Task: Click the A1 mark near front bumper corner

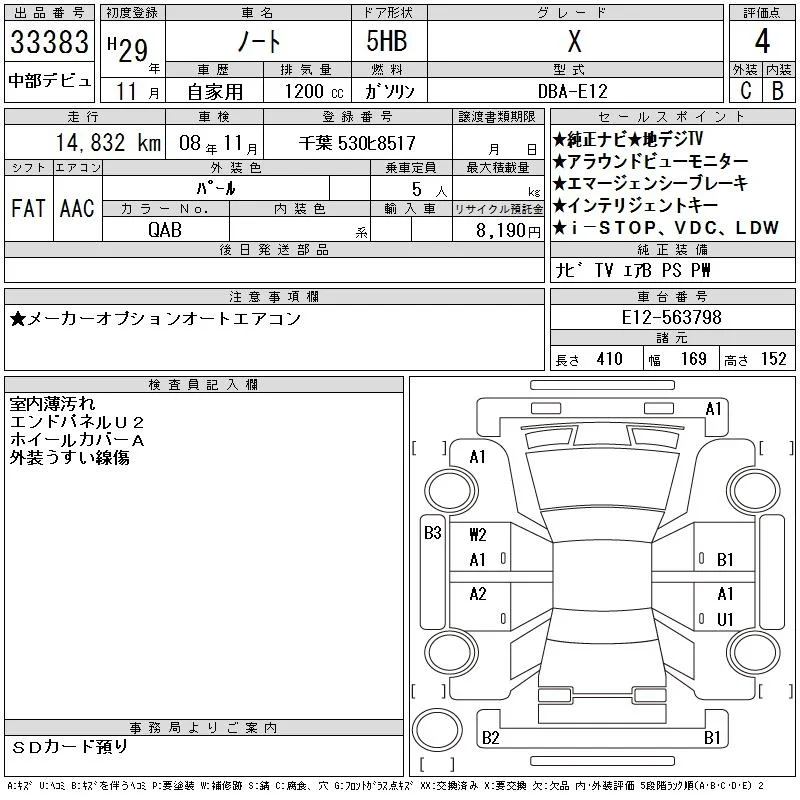Action: (x=713, y=409)
